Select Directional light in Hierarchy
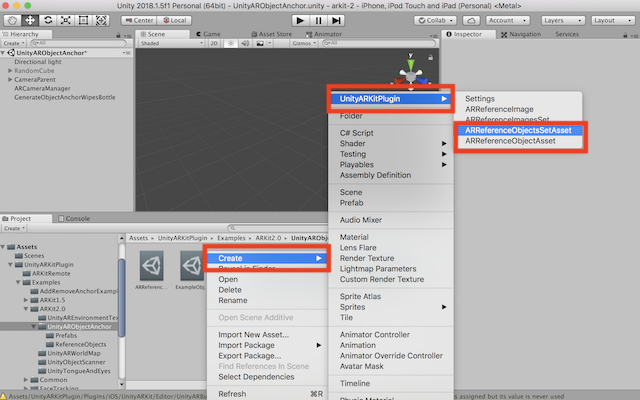The width and height of the screenshot is (640, 400). tap(38, 62)
